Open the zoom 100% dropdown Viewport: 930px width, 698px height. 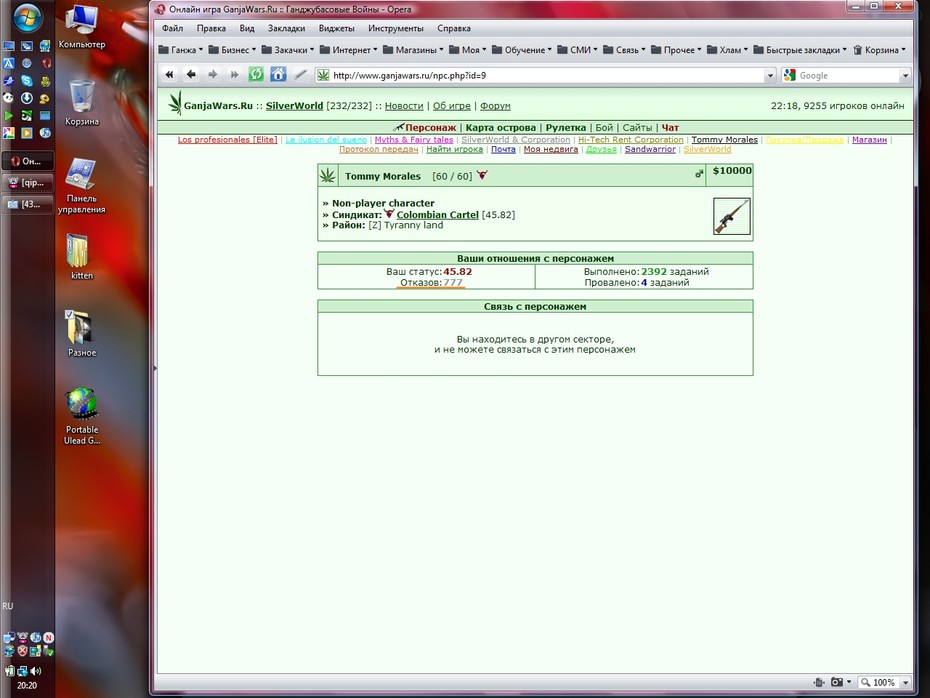point(906,683)
